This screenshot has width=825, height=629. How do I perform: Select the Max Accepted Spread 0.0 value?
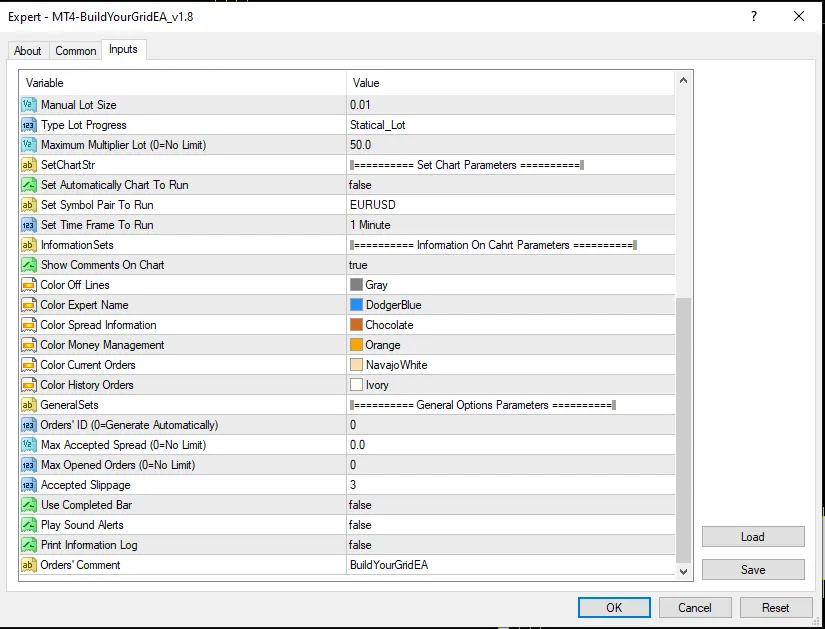click(x=510, y=445)
